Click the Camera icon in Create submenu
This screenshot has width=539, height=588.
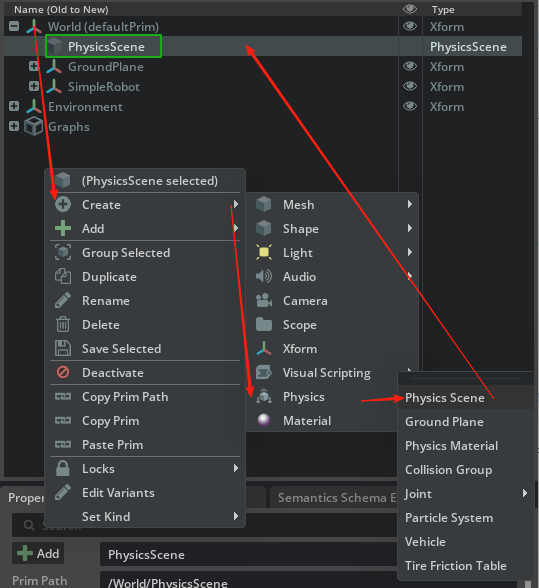coord(264,300)
